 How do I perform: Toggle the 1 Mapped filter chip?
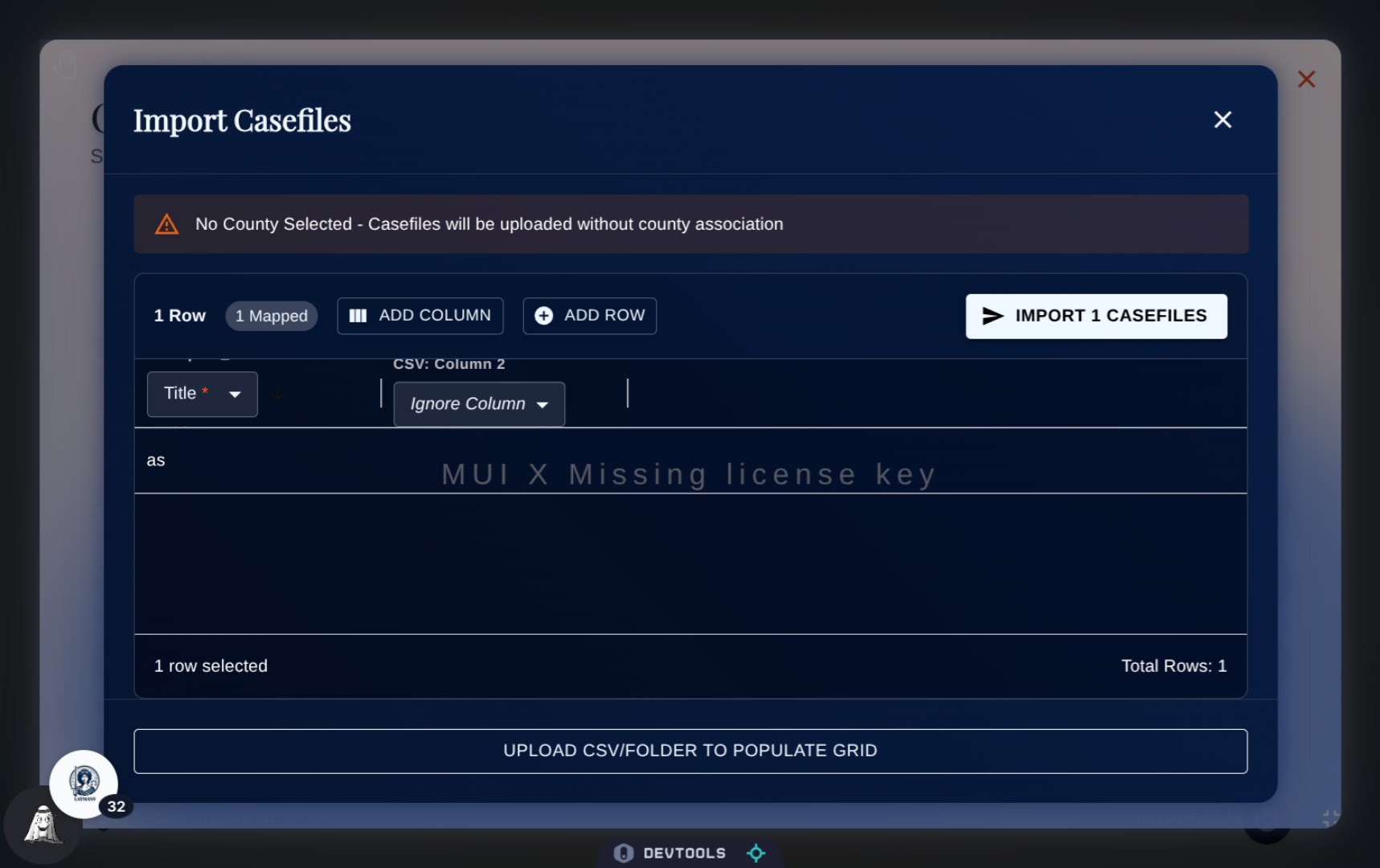(x=271, y=315)
